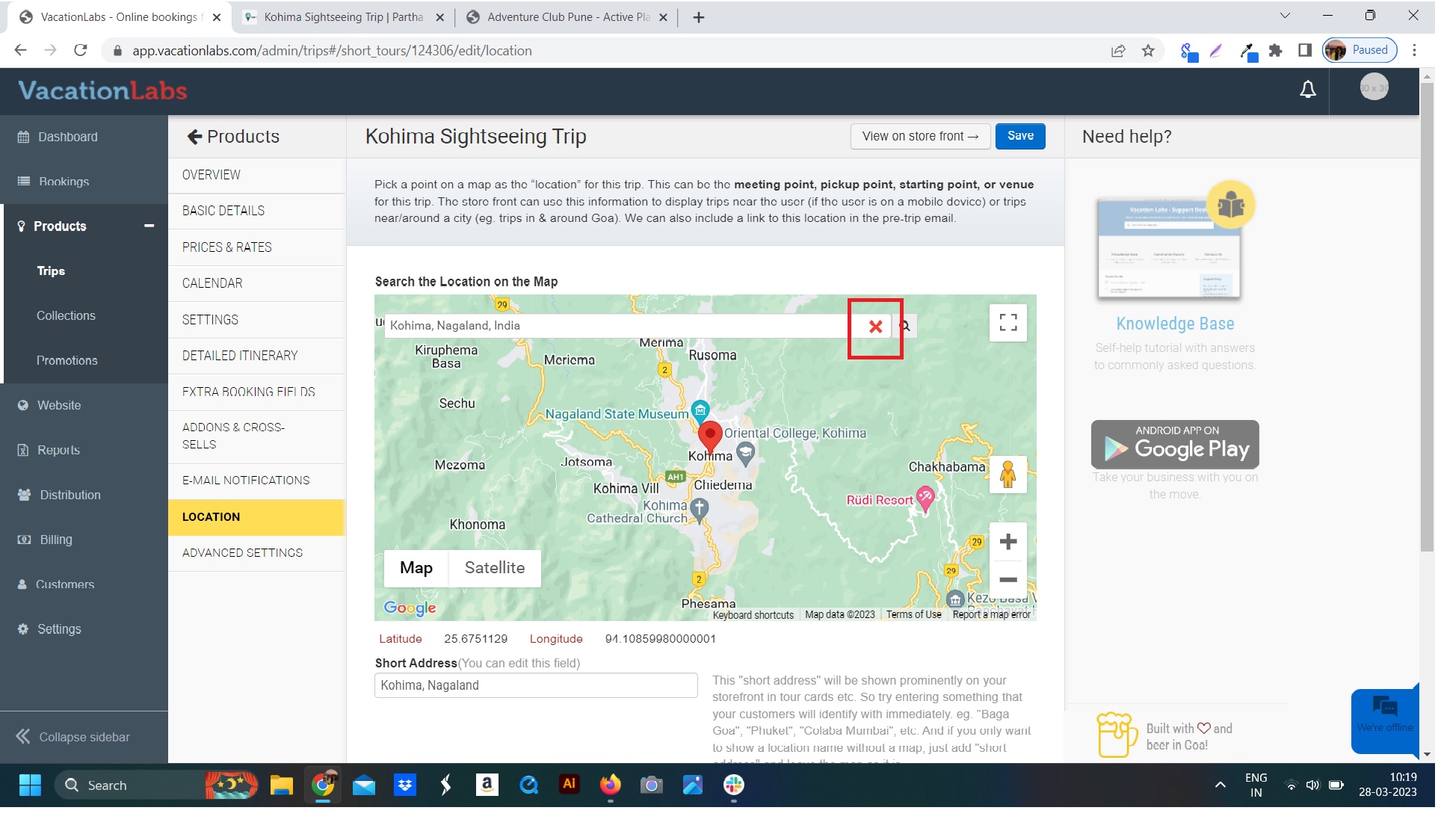
Task: Collapse the Products sidebar section
Action: pos(149,226)
